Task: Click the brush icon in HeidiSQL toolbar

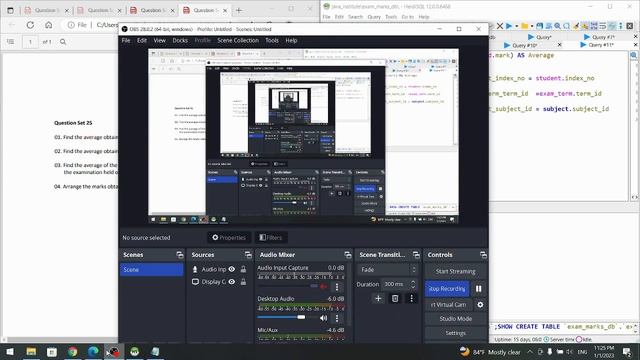Action: click(x=576, y=26)
